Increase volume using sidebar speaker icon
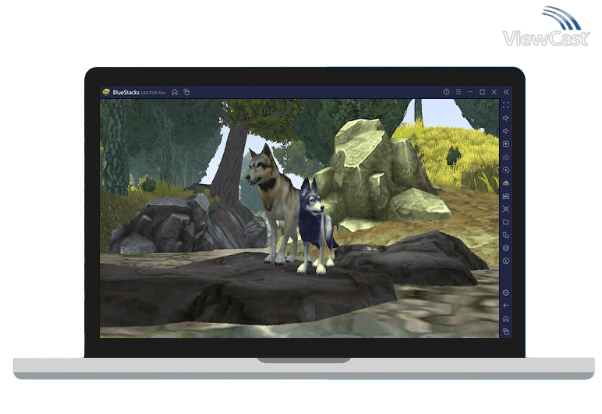The image size is (602, 414). (x=506, y=118)
